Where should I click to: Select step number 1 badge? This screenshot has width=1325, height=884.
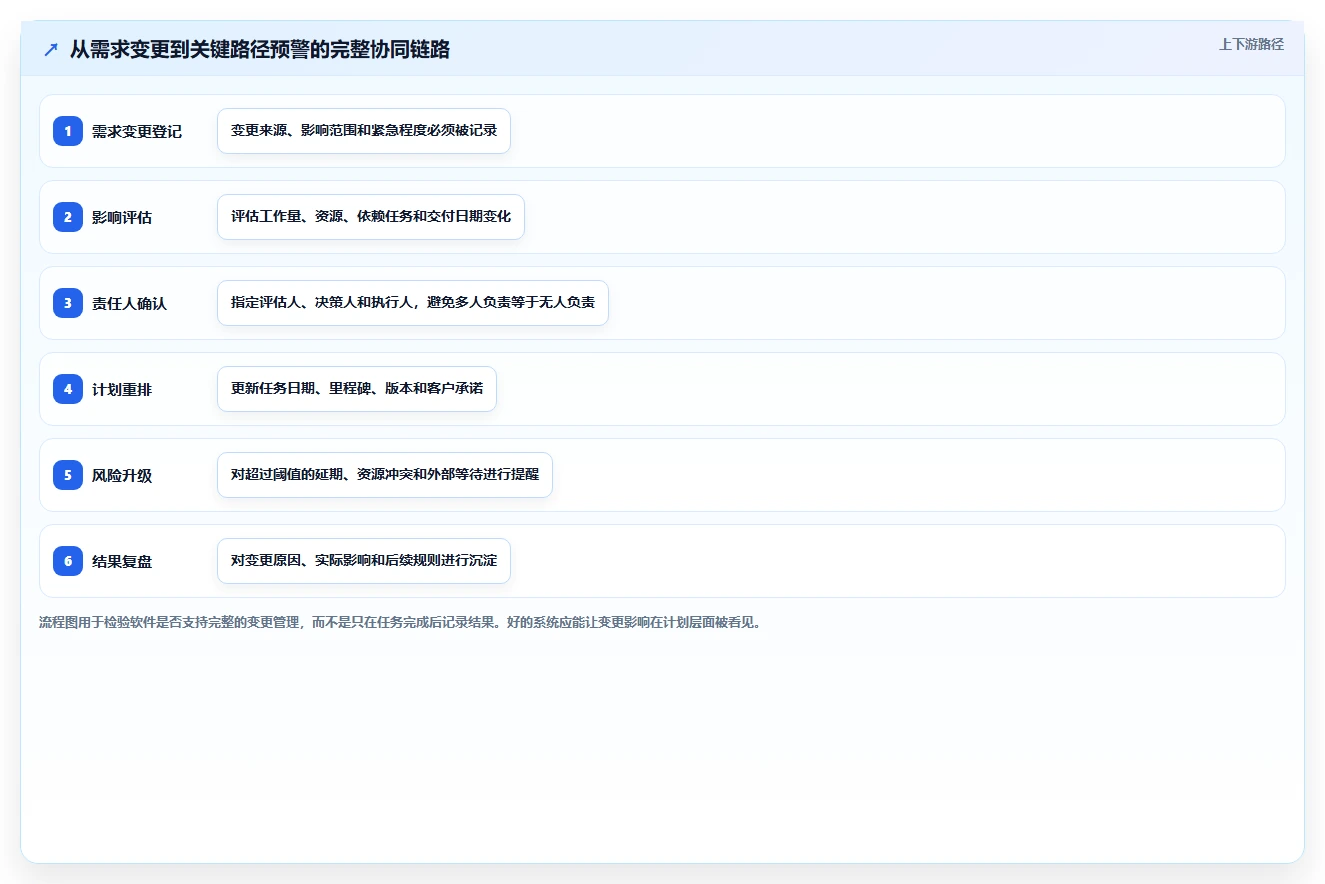point(68,131)
